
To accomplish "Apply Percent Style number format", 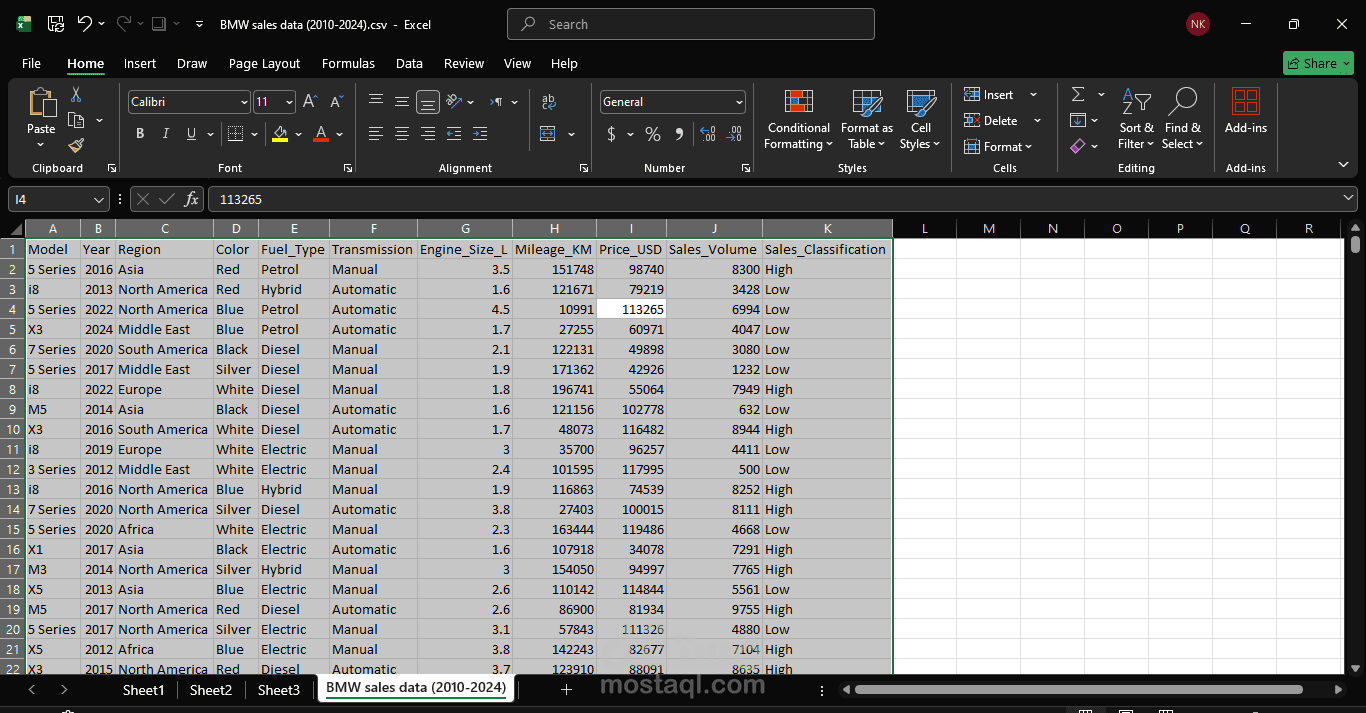I will [x=653, y=134].
